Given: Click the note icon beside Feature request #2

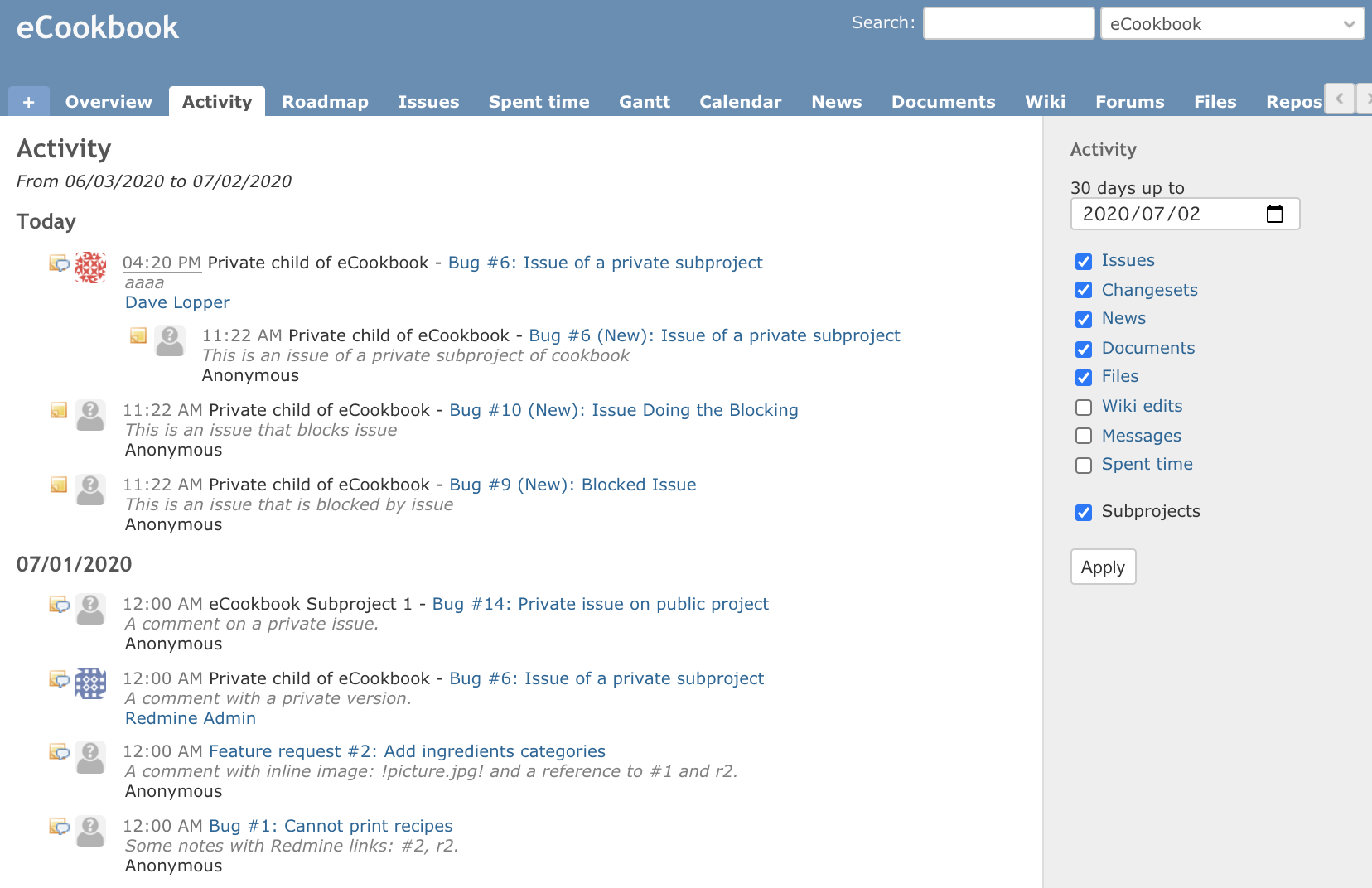Looking at the screenshot, I should [x=59, y=752].
